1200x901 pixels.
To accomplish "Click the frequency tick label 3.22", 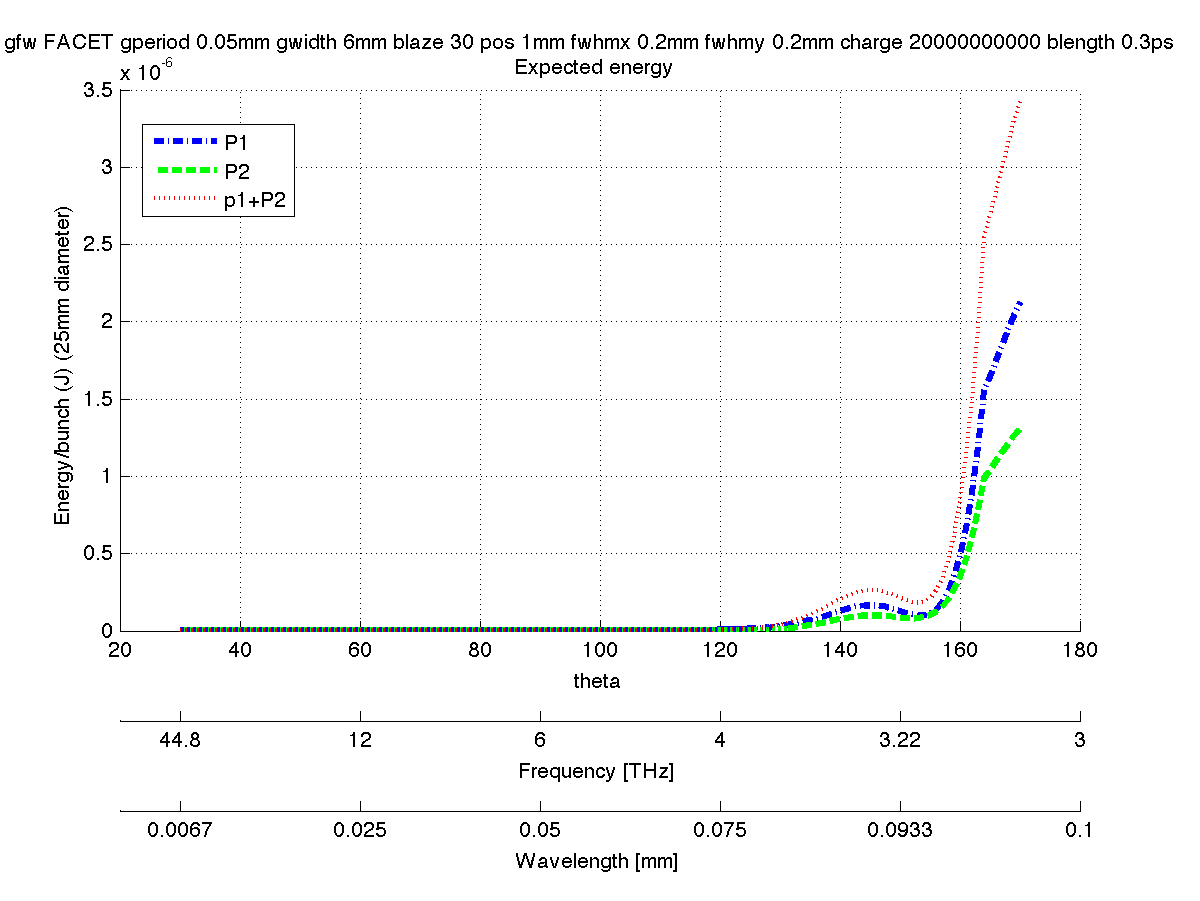I will [900, 740].
